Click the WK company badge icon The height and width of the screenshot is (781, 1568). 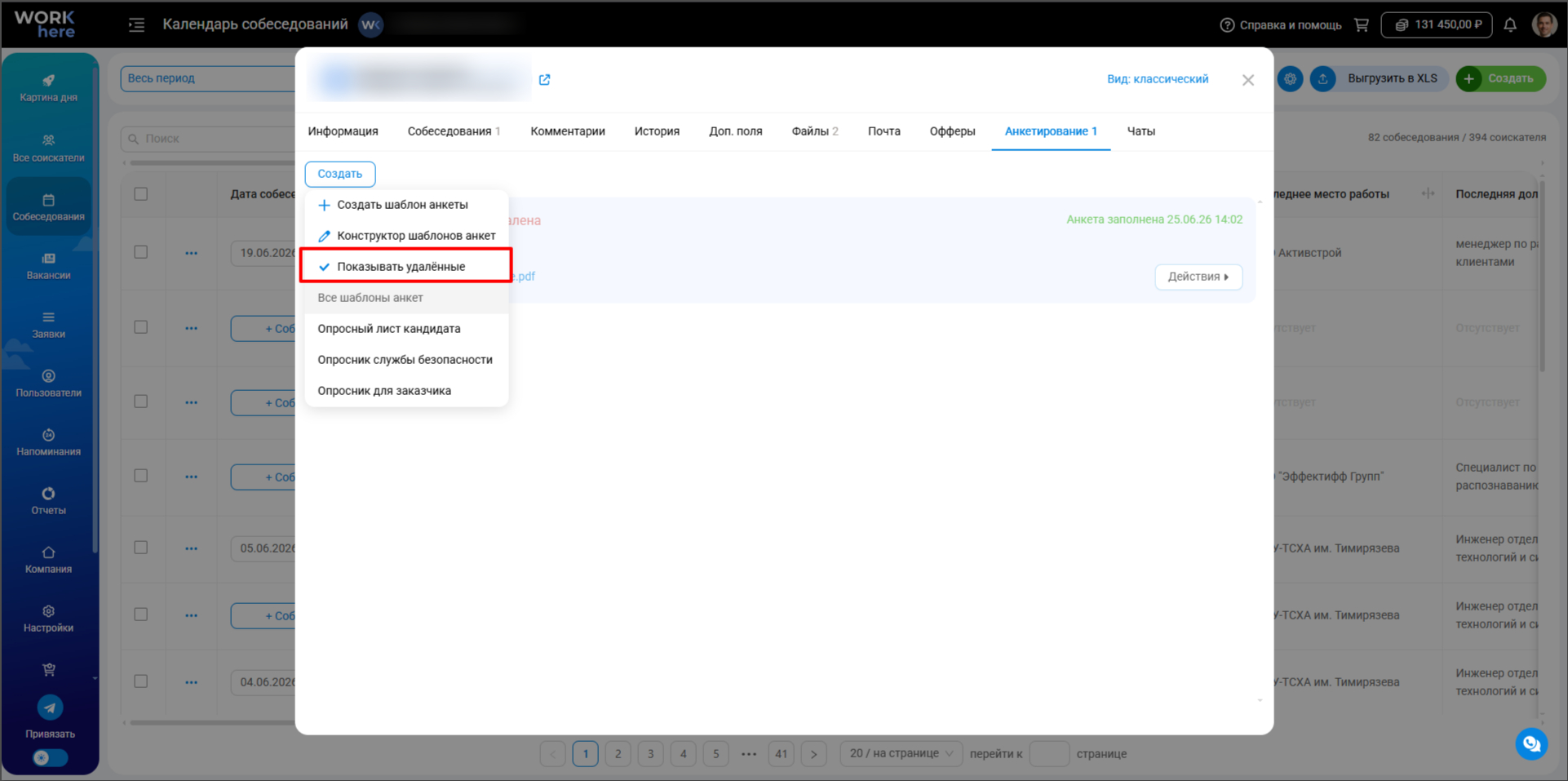tap(371, 24)
